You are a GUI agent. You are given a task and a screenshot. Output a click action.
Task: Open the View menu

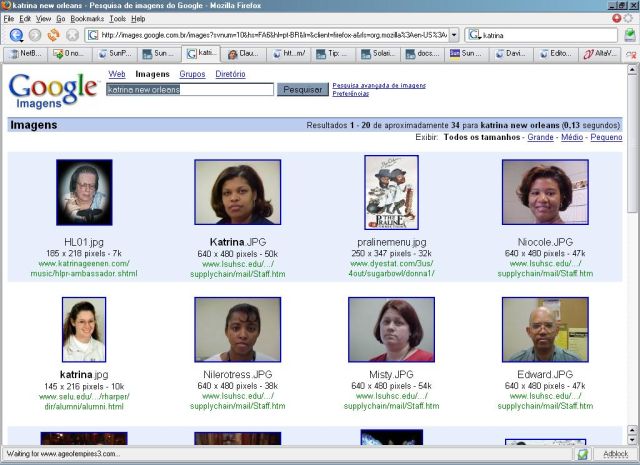43,19
